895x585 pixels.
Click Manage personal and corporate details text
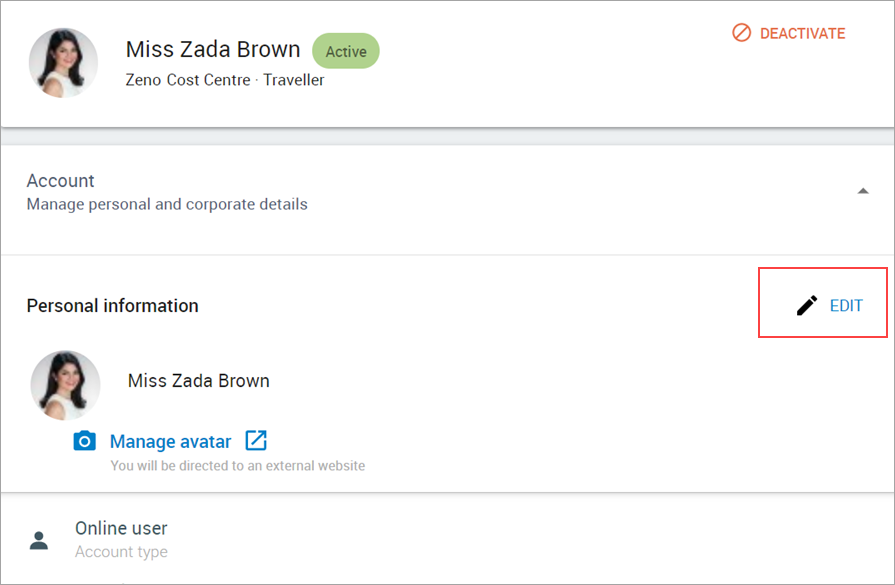[167, 204]
